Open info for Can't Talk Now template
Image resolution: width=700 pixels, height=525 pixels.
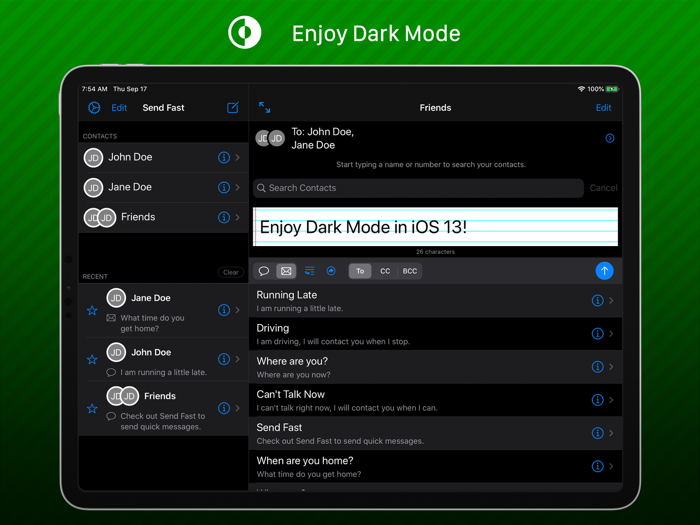[597, 400]
